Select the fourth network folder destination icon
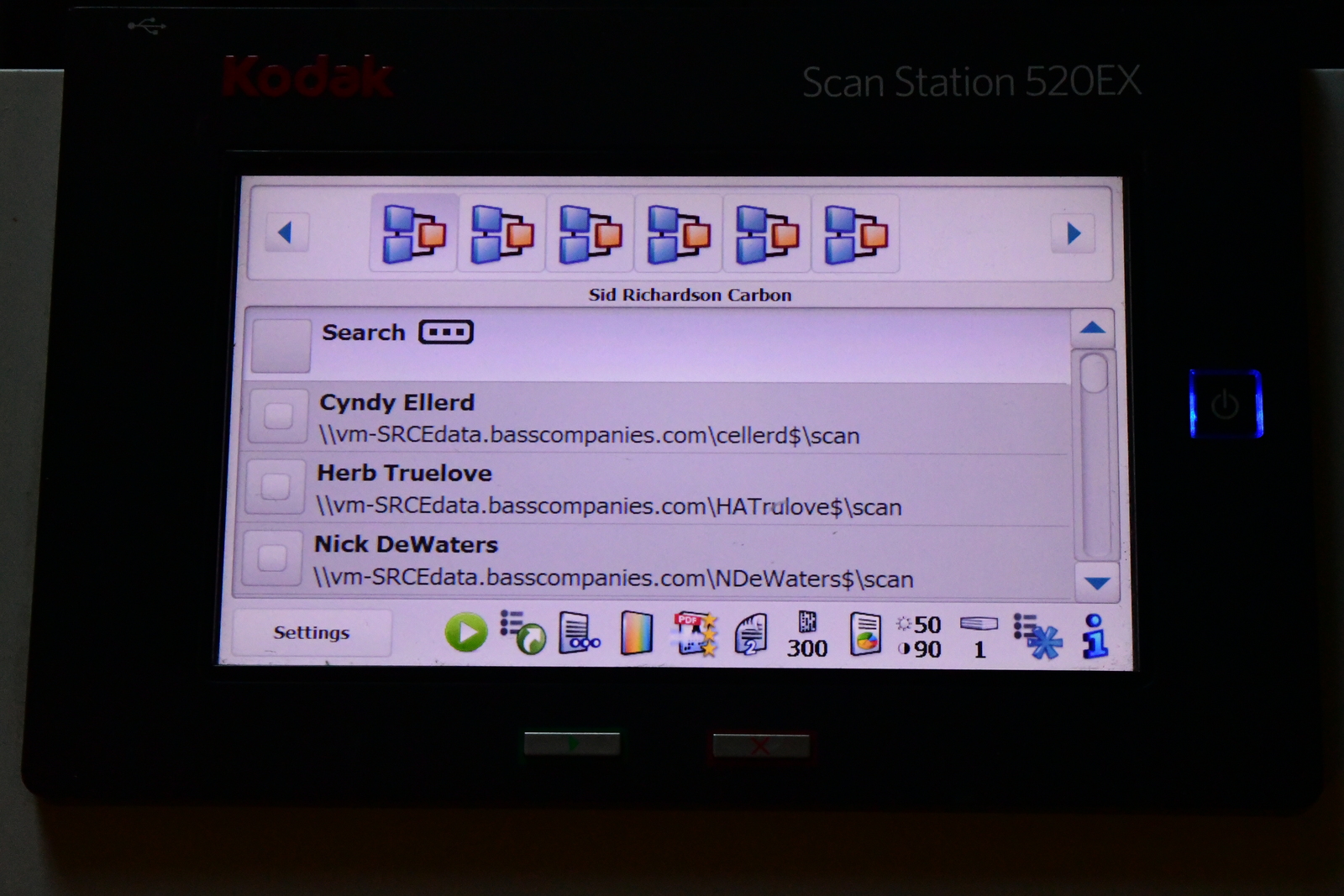The width and height of the screenshot is (1344, 896). (679, 234)
